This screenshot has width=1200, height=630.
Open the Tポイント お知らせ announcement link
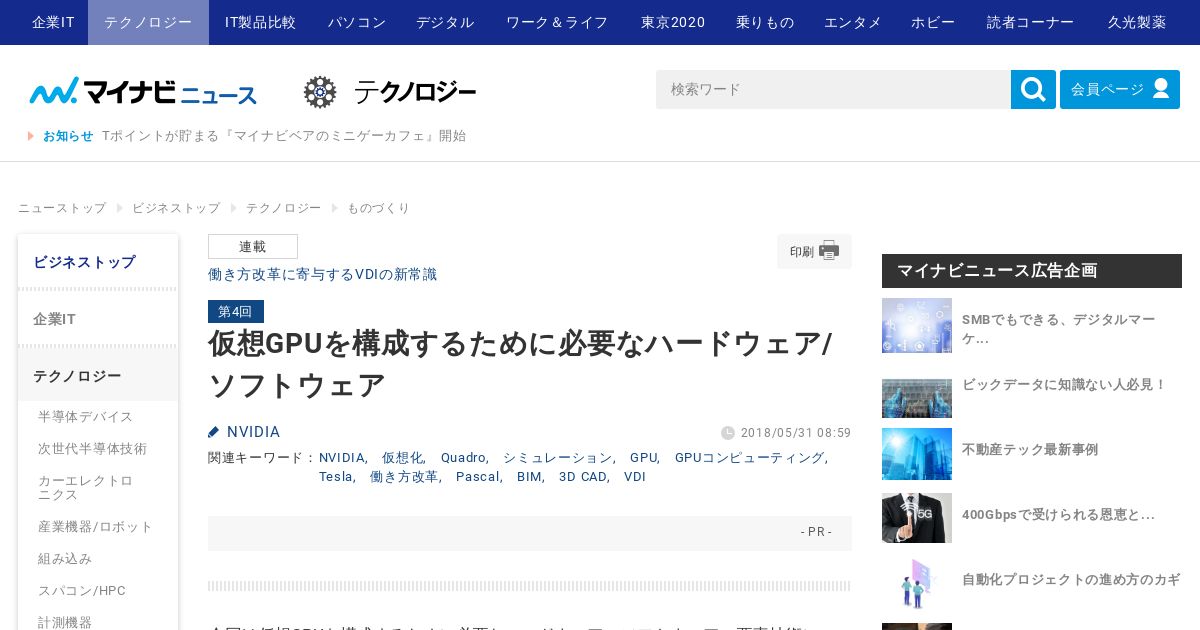(x=284, y=136)
